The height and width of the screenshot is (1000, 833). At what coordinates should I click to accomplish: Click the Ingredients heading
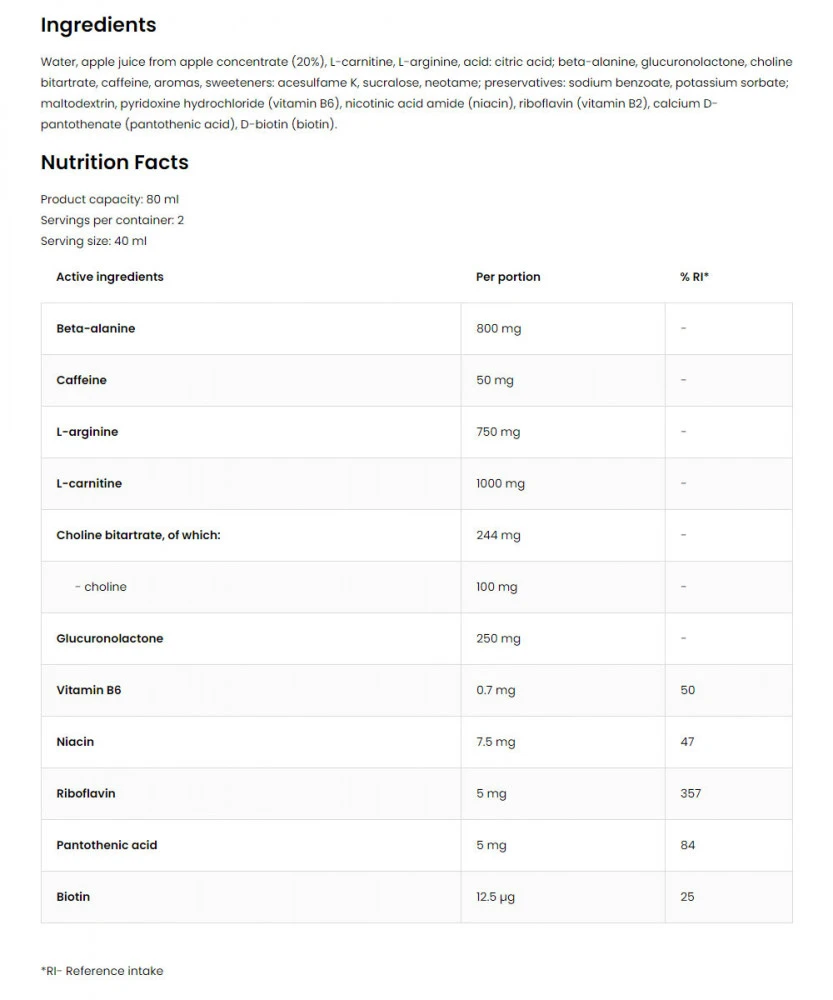click(98, 25)
